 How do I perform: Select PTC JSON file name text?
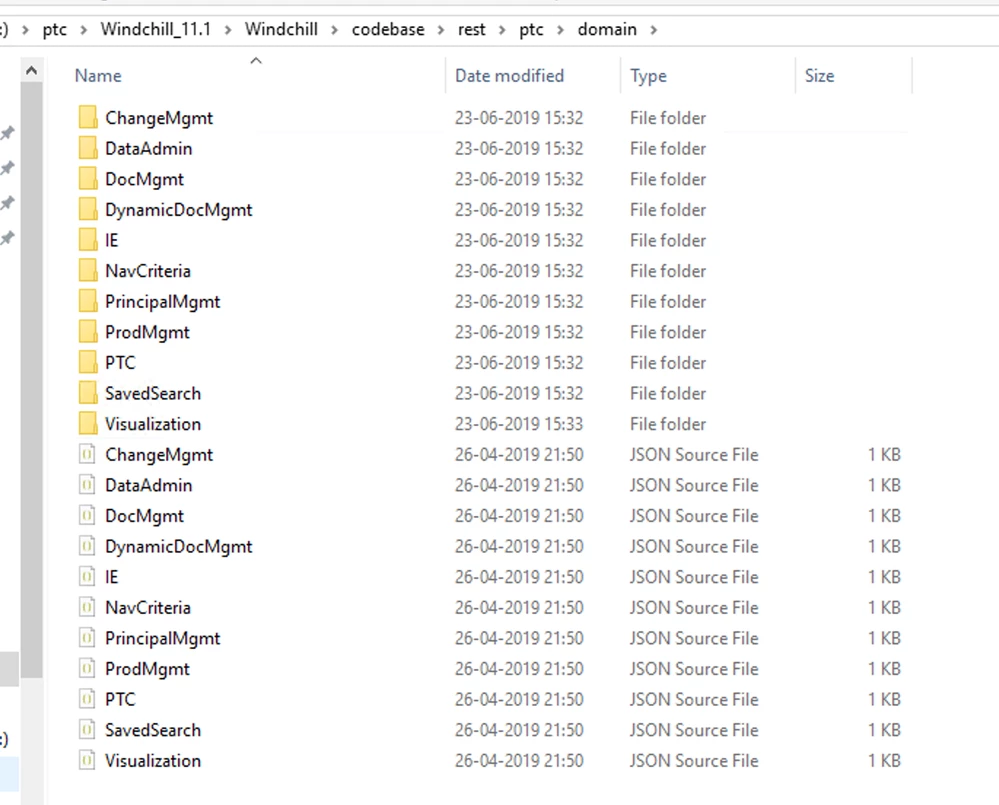click(120, 699)
